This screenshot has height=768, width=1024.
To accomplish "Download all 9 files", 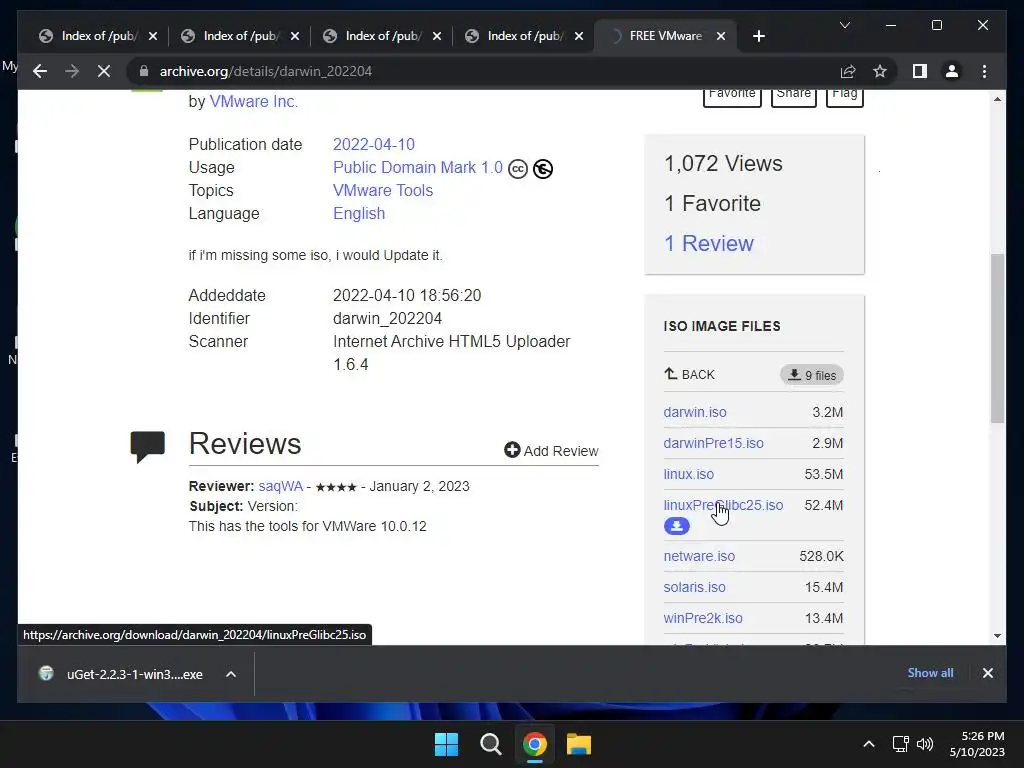I will pyautogui.click(x=812, y=375).
